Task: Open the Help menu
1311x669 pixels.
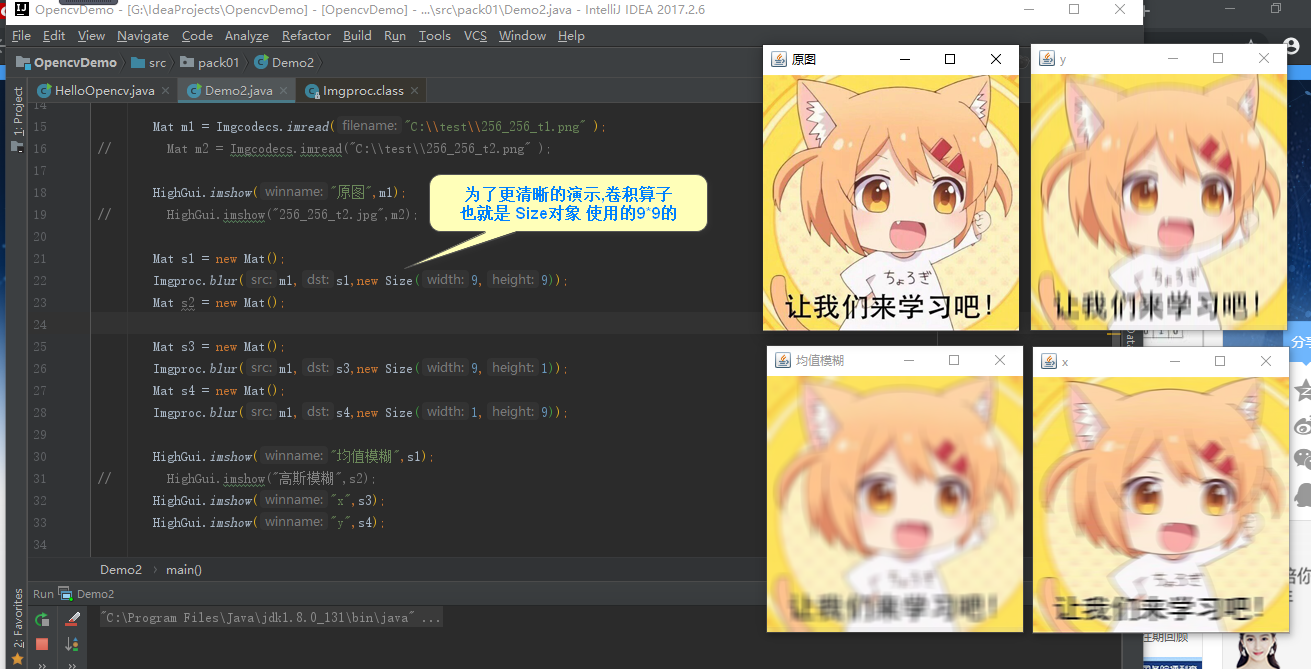Action: pos(571,35)
